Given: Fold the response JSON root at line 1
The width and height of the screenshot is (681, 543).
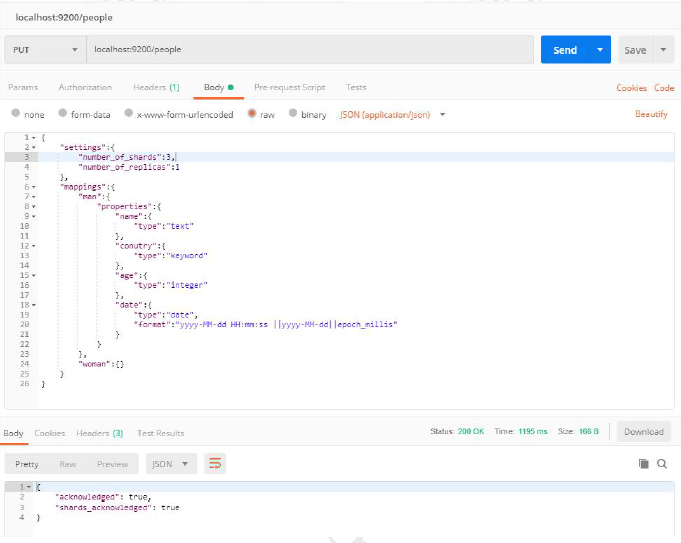Looking at the screenshot, I should pos(29,486).
